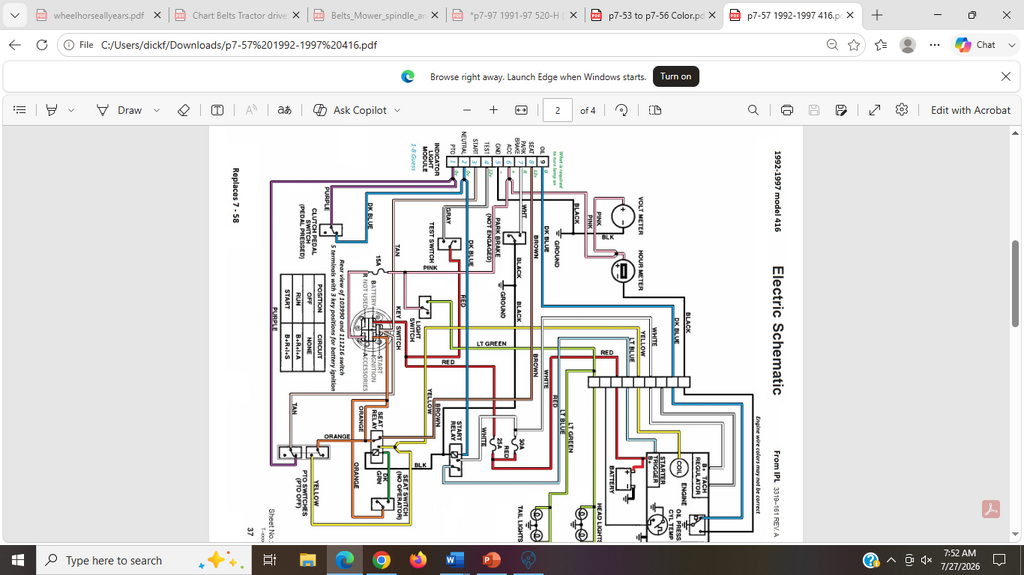The height and width of the screenshot is (575, 1024).
Task: Show hidden tray icons
Action: (x=891, y=560)
